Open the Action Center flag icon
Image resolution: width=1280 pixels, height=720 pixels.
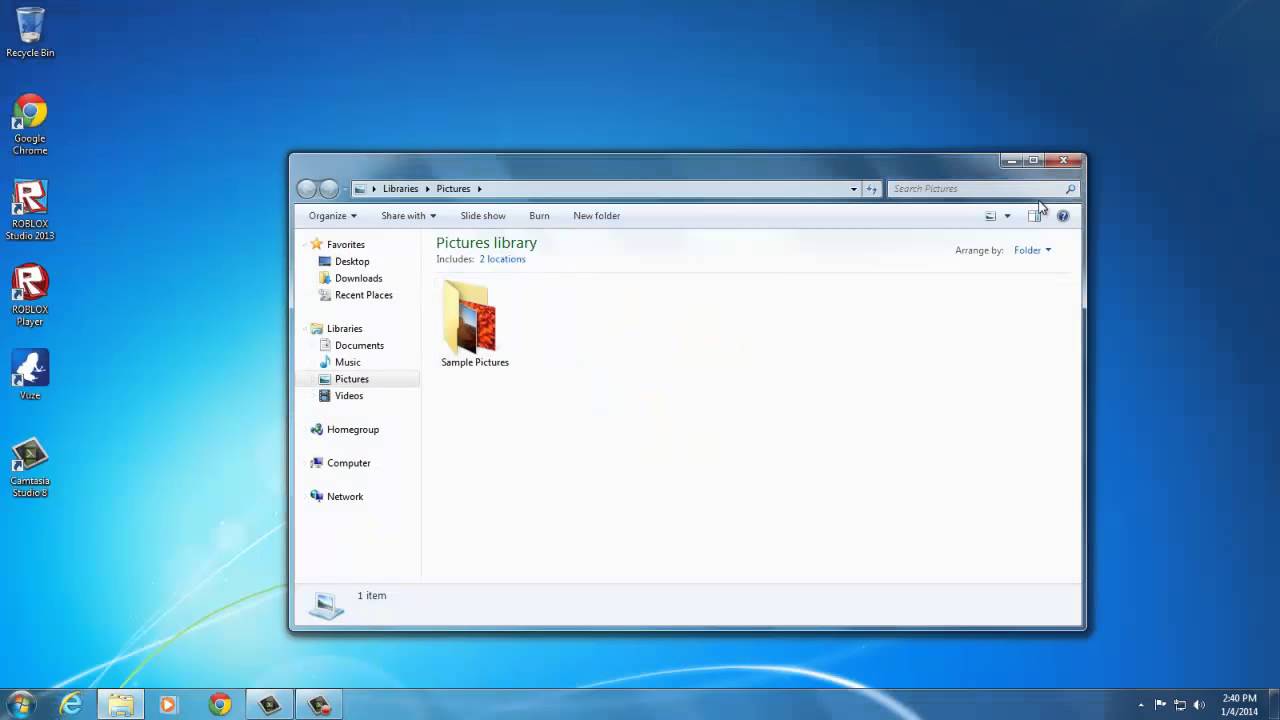(x=1160, y=705)
